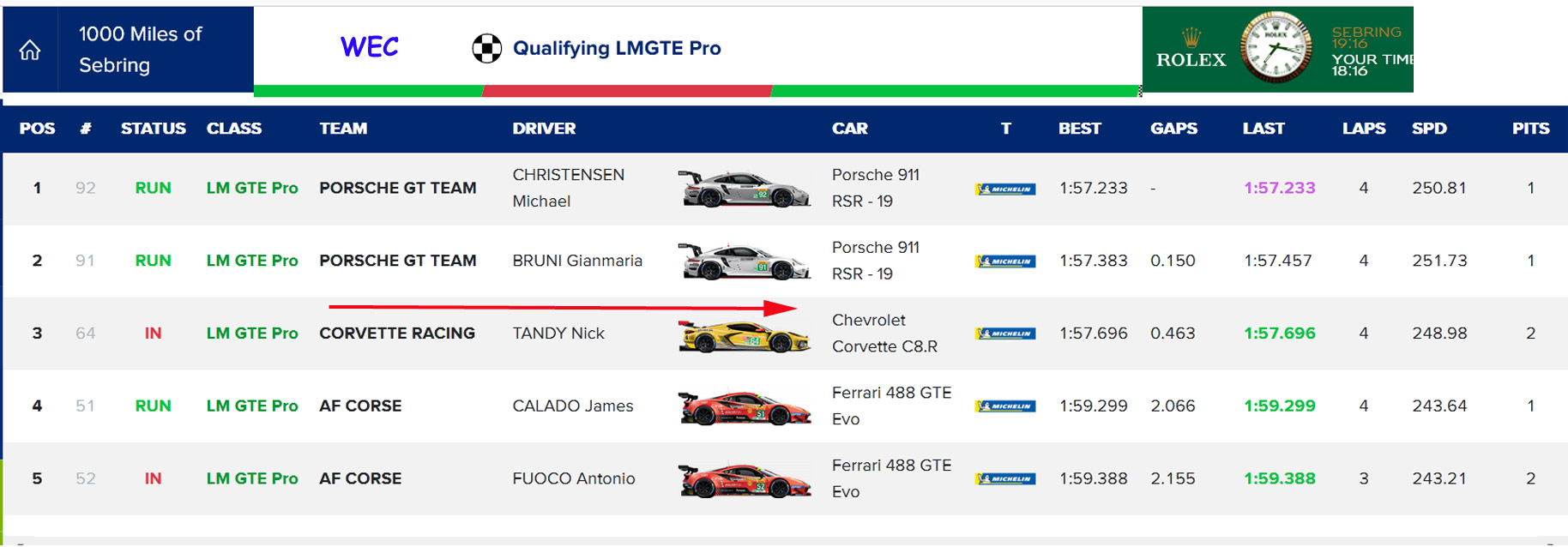Click the home icon
Image resolution: width=1568 pixels, height=547 pixels.
pyautogui.click(x=30, y=51)
